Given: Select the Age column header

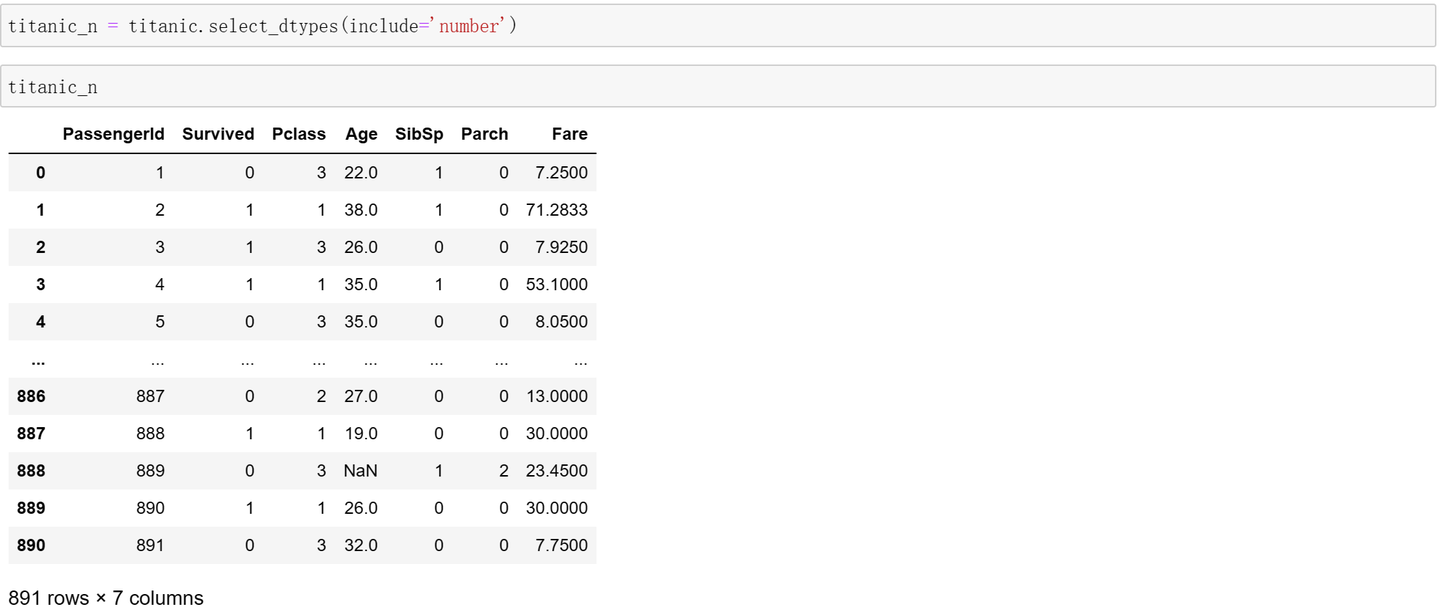Looking at the screenshot, I should [361, 134].
